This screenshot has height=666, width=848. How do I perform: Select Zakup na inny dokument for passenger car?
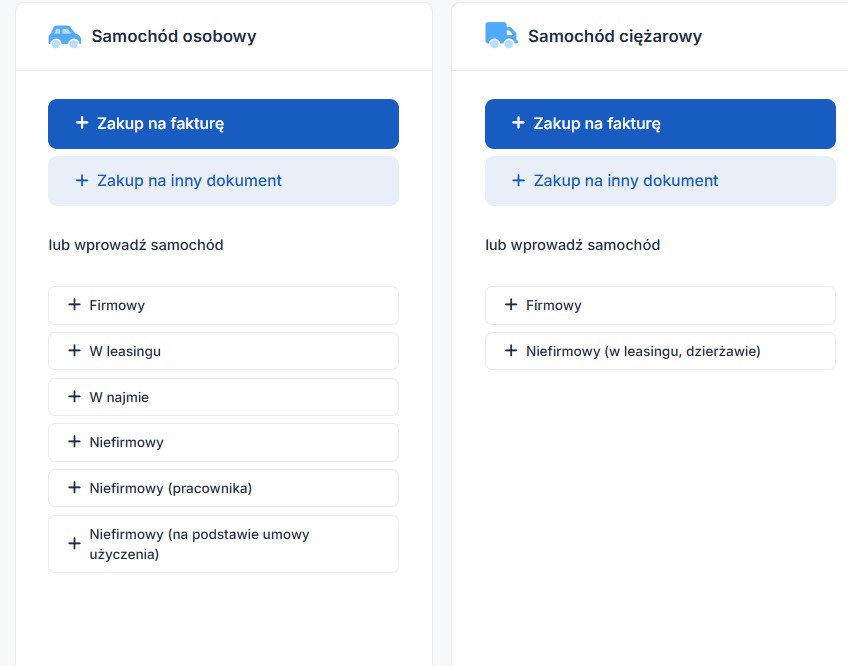223,181
